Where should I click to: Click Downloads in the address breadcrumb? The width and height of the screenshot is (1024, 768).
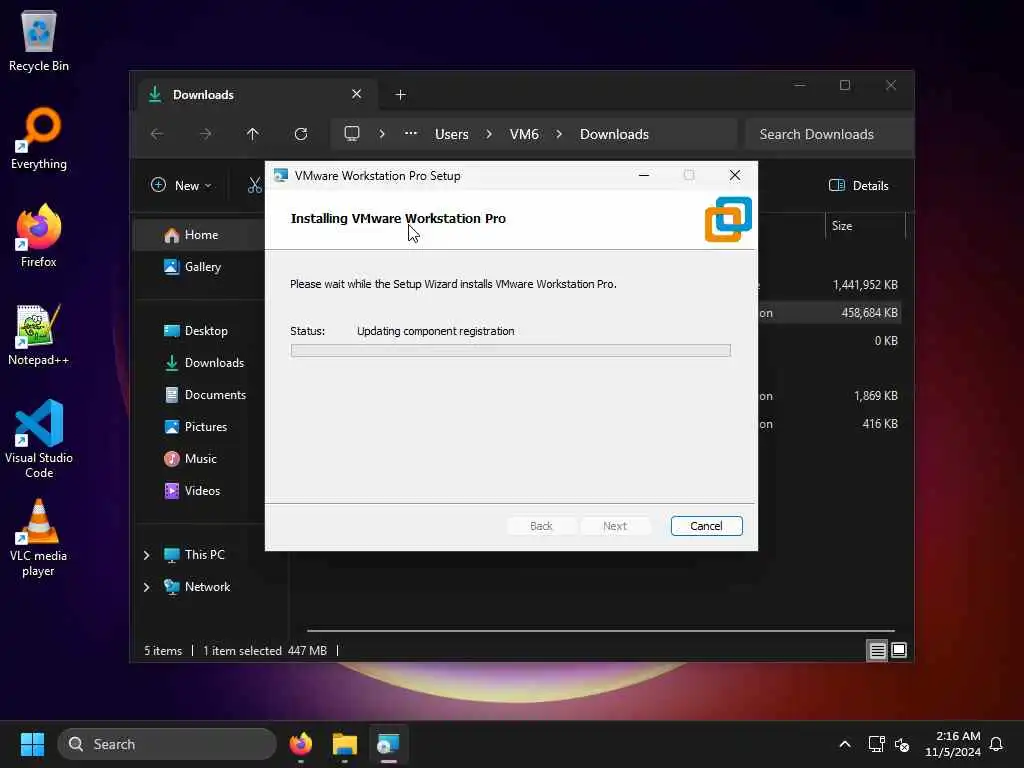[615, 134]
